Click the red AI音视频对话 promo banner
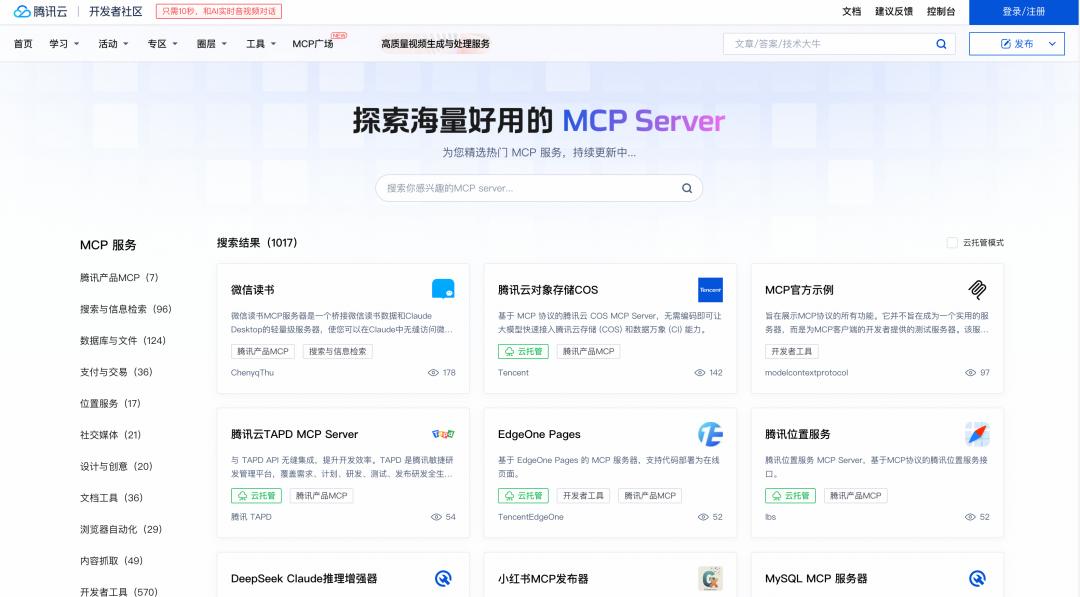1080x597 pixels. click(x=219, y=12)
